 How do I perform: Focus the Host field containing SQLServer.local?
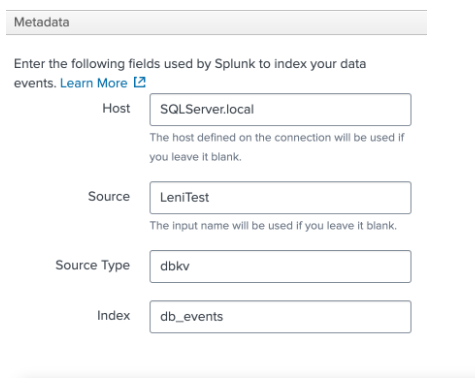pyautogui.click(x=280, y=110)
